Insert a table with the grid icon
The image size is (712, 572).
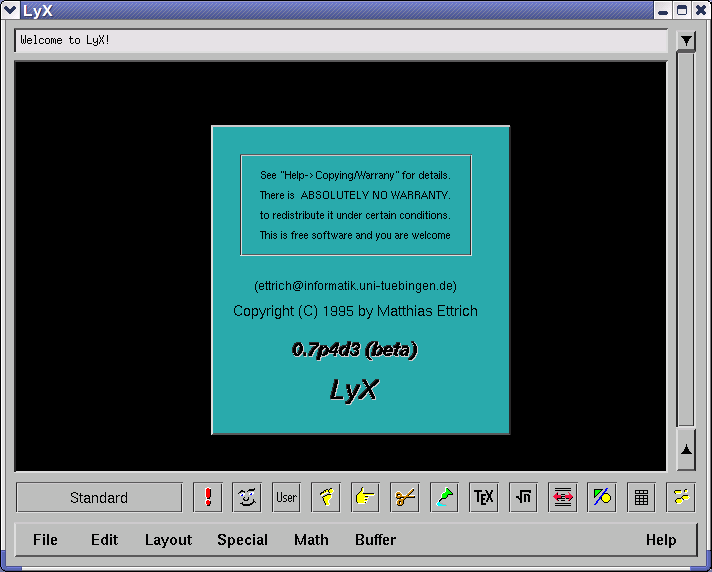pos(642,497)
